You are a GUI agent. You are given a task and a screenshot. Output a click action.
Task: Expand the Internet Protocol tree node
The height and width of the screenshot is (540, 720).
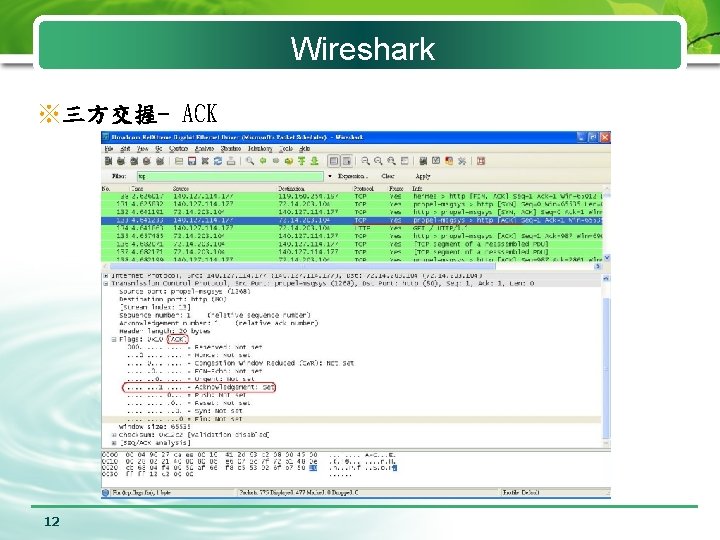[106, 276]
